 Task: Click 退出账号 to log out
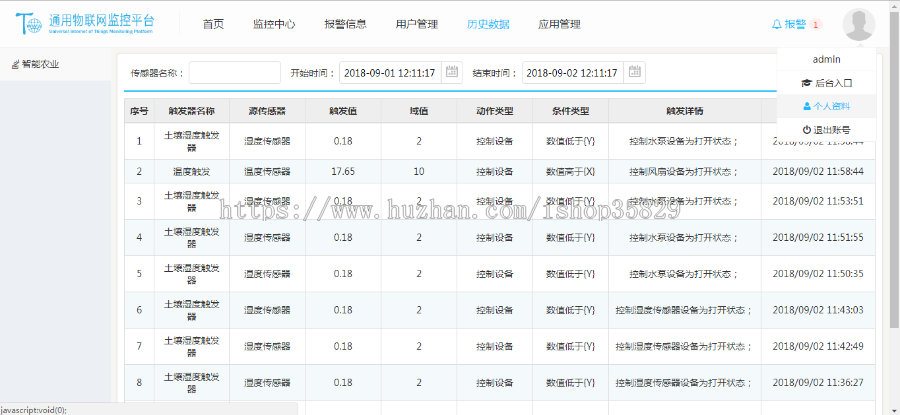(x=827, y=130)
